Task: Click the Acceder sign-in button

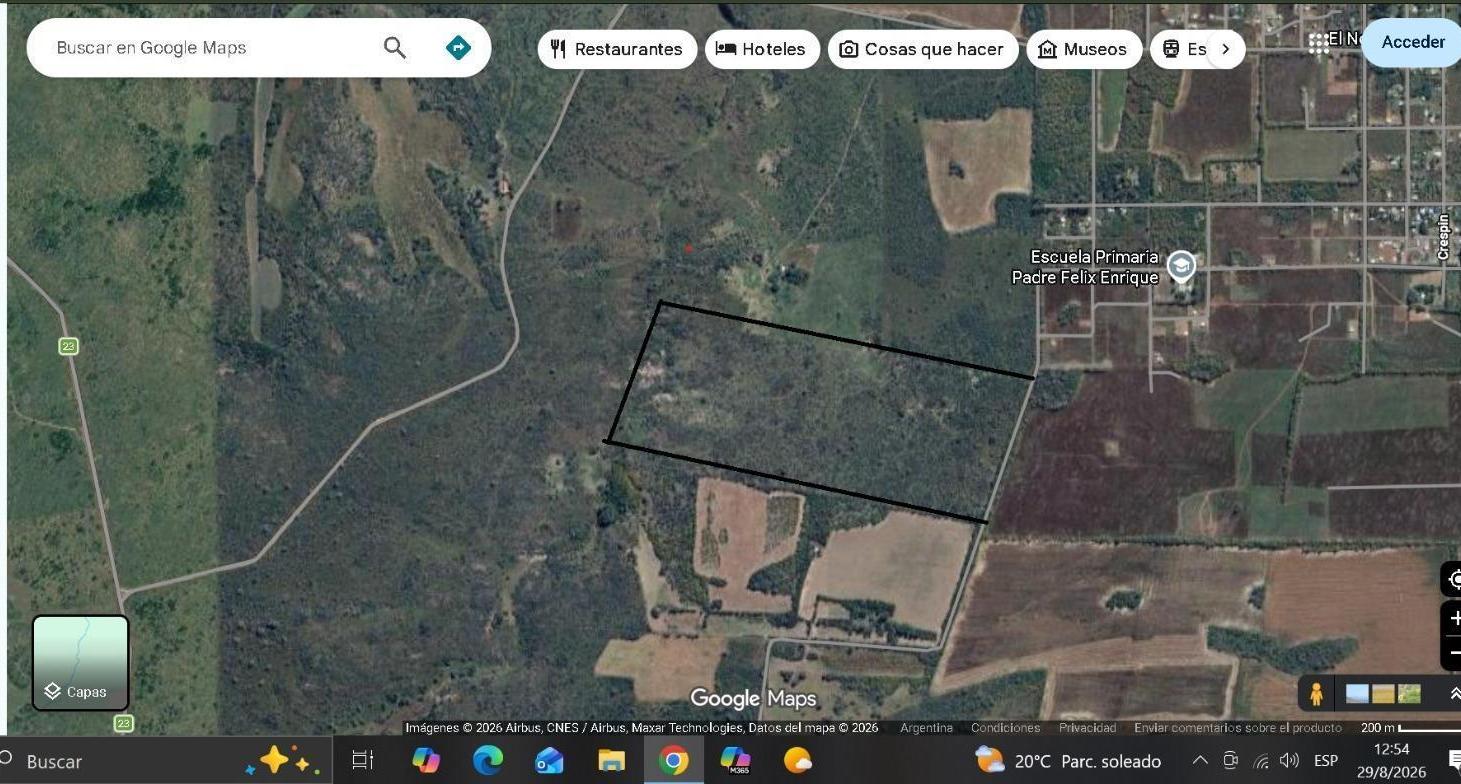Action: click(1412, 42)
